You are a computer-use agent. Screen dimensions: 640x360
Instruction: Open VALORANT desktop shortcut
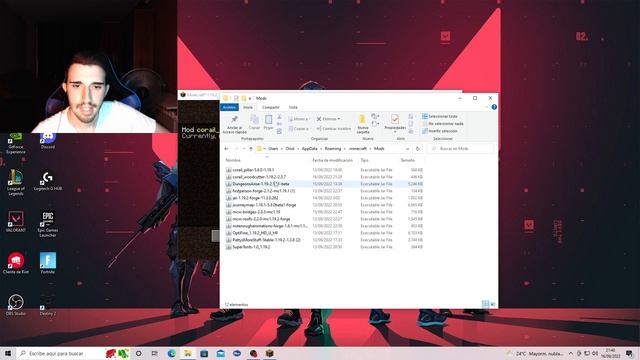click(16, 222)
